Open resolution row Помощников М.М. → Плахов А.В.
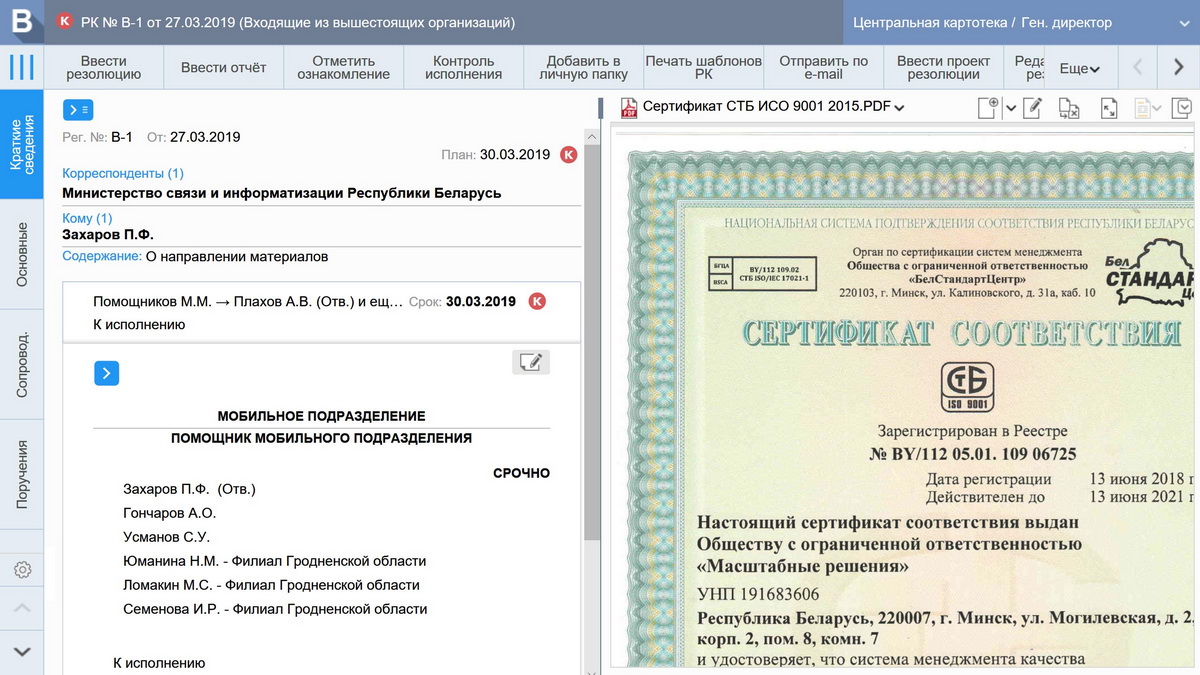 pos(321,312)
